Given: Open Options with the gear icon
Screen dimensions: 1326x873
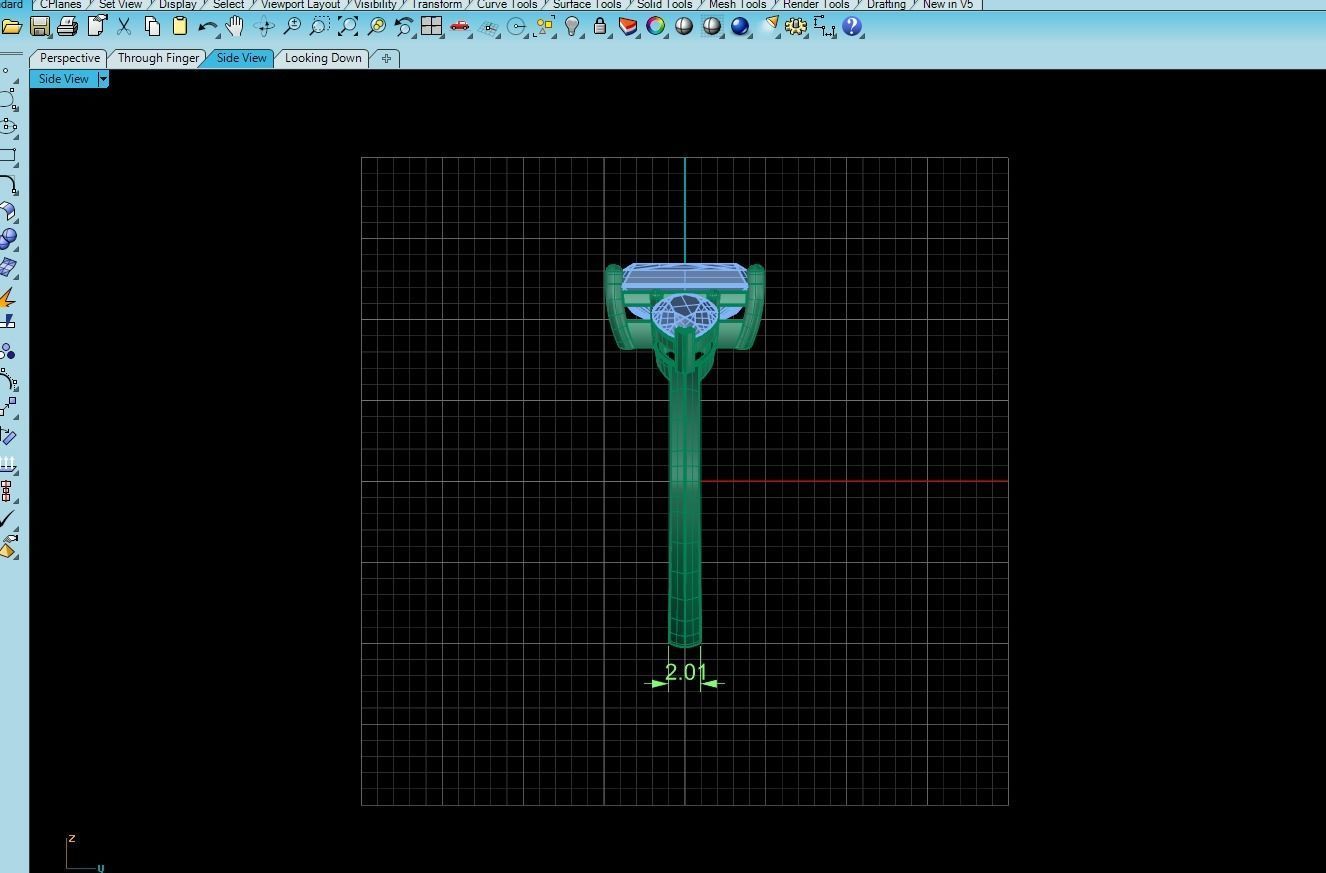Looking at the screenshot, I should click(796, 27).
